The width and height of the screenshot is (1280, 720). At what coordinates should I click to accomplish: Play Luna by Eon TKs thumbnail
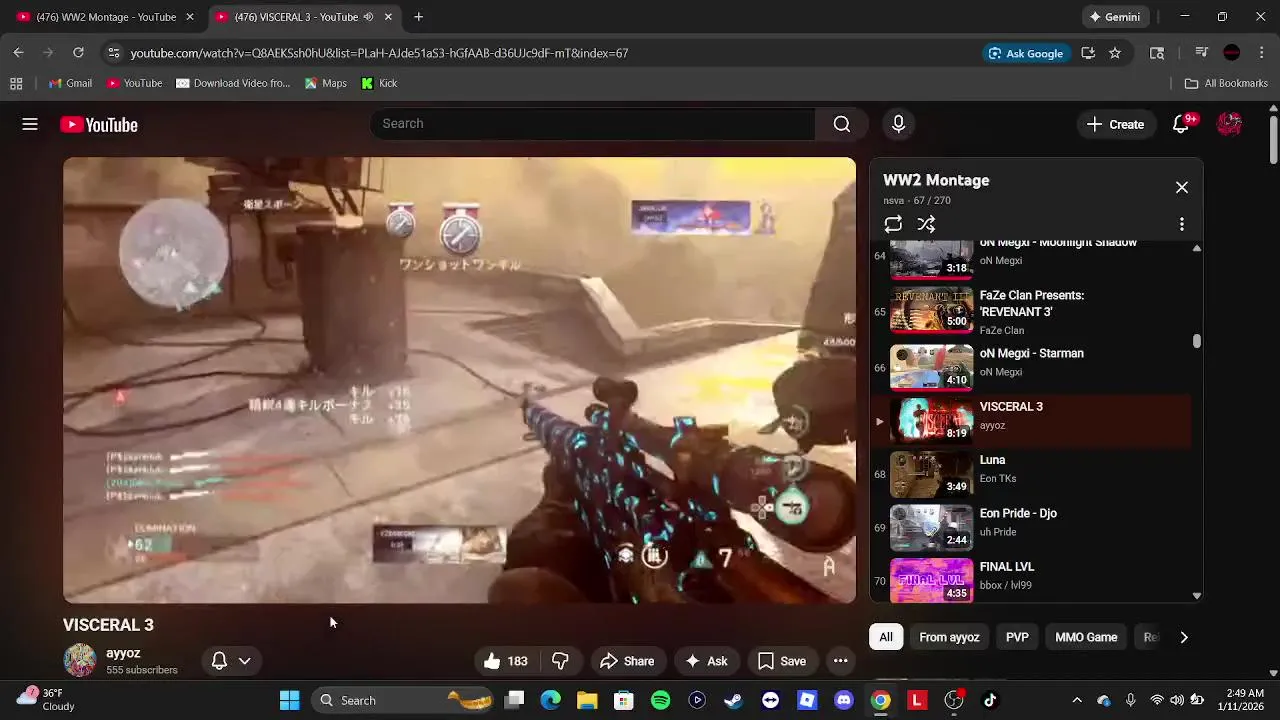931,474
